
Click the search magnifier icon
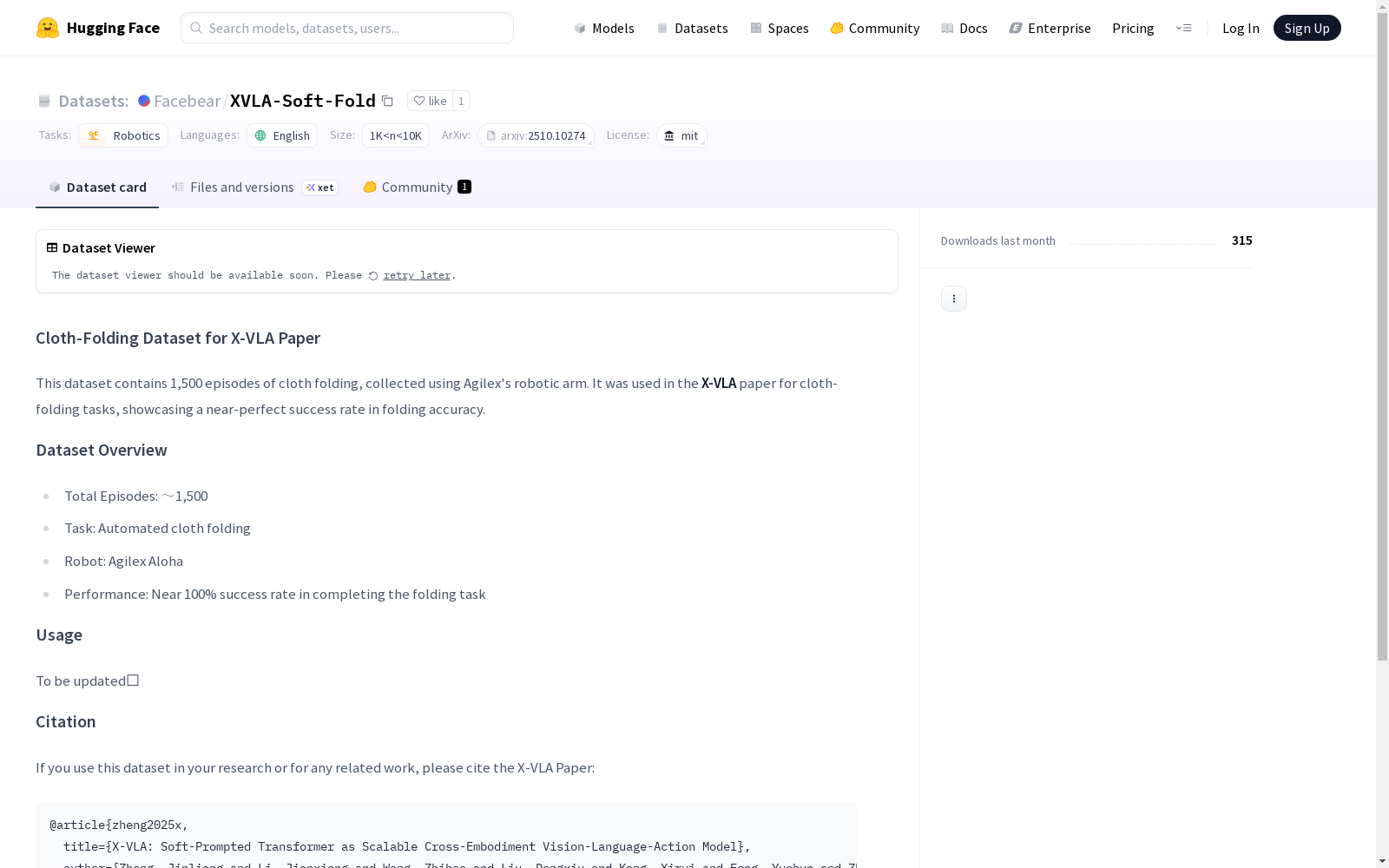196,28
